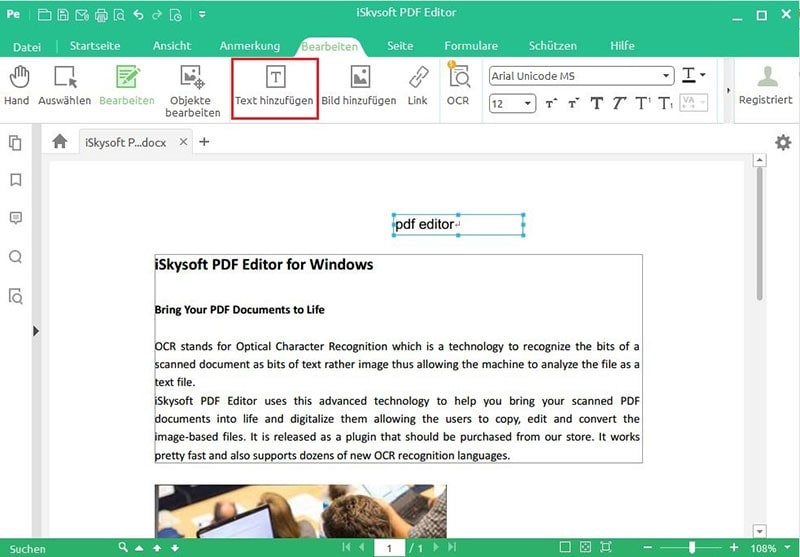This screenshot has width=800, height=557.
Task: Switch to the Bearbeiten tab
Action: point(329,47)
